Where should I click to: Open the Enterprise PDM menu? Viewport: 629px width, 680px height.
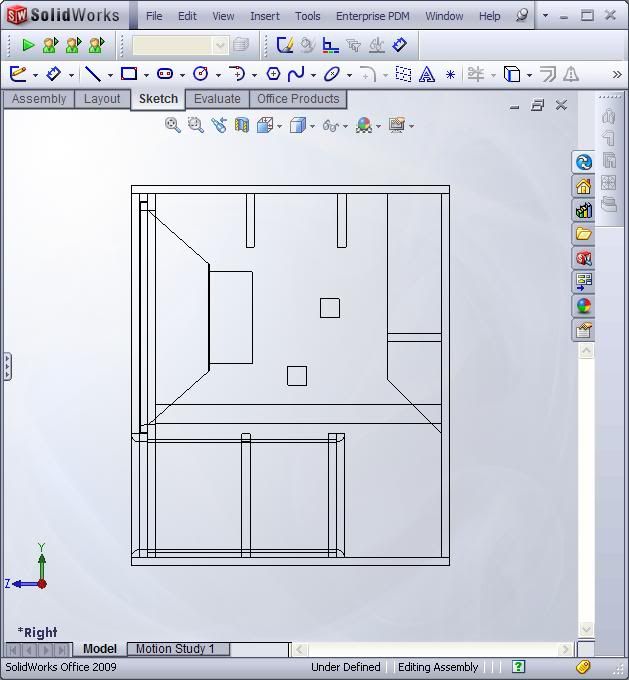[373, 16]
